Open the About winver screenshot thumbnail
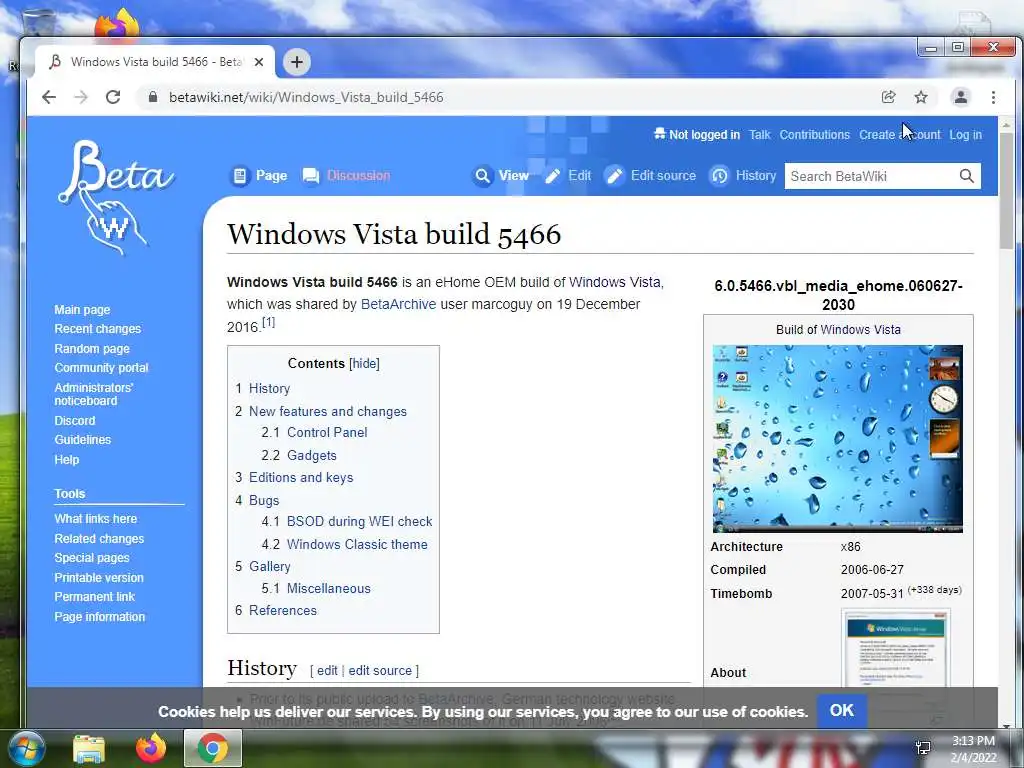The height and width of the screenshot is (768, 1024). tap(895, 647)
